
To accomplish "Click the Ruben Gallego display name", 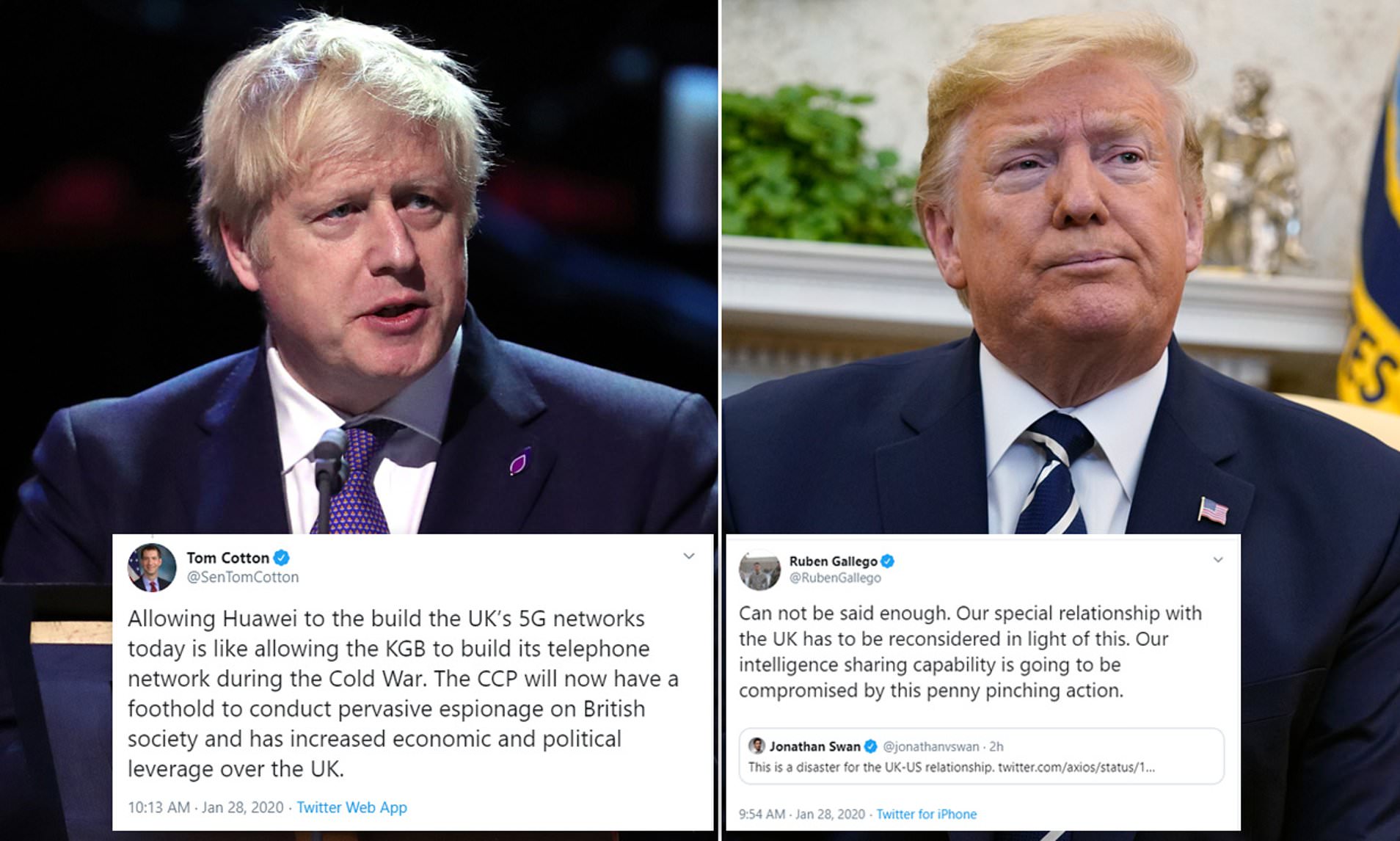I will [833, 561].
